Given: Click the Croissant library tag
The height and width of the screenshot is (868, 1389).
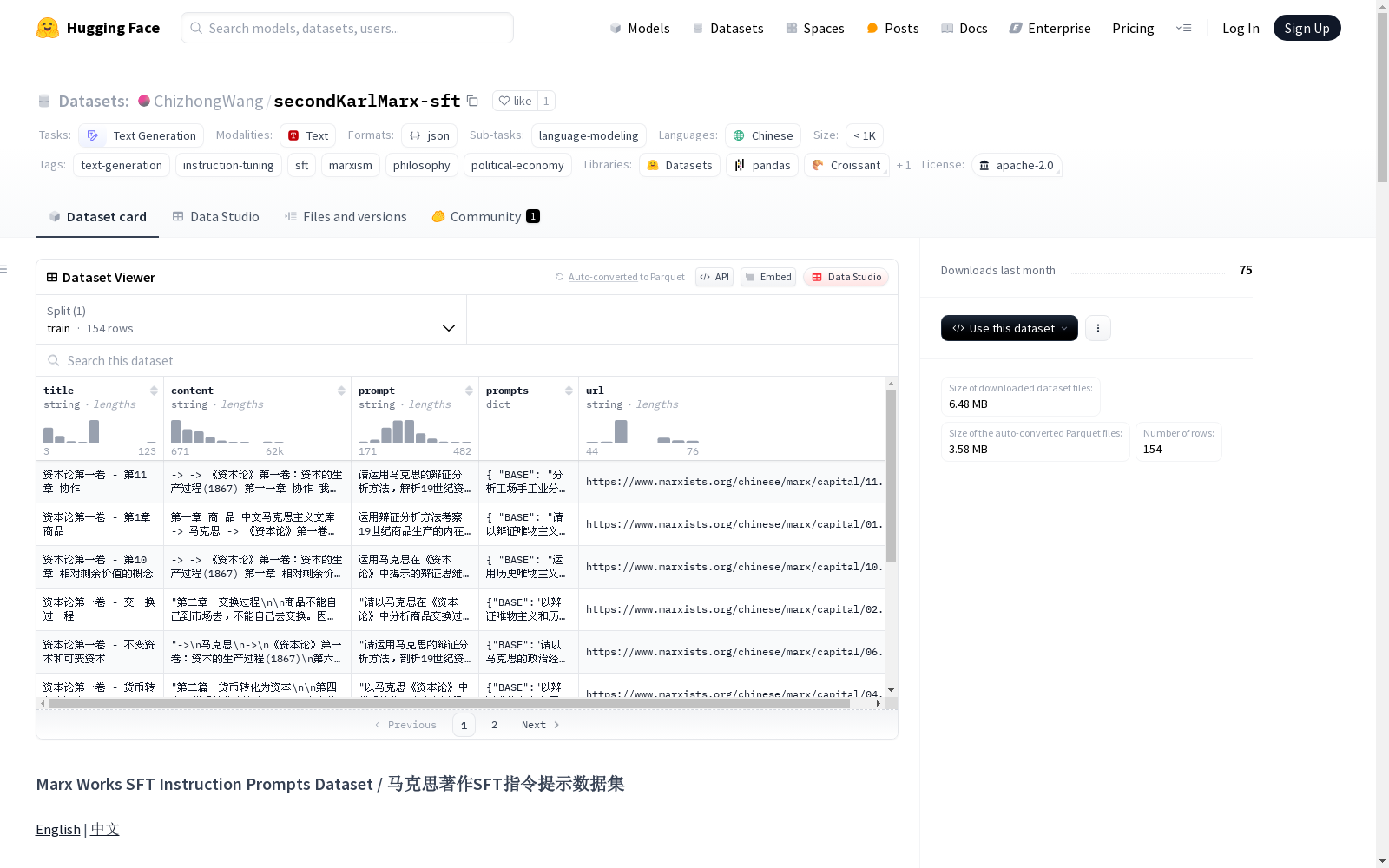Looking at the screenshot, I should (846, 165).
